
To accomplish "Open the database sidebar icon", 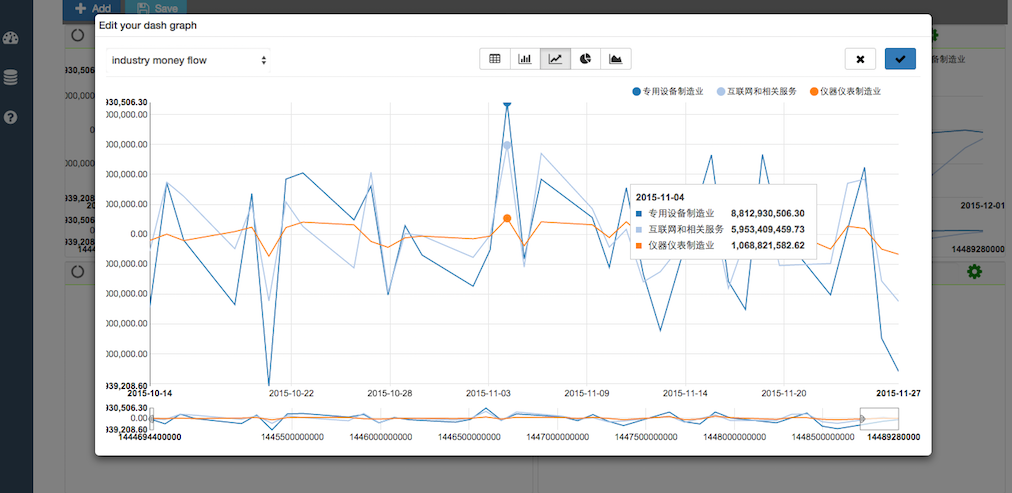I will pos(10,78).
